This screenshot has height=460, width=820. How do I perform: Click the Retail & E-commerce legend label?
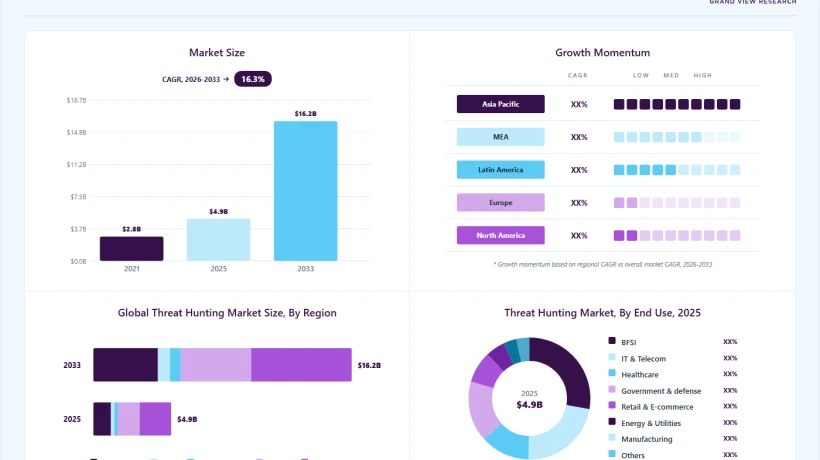[657, 407]
